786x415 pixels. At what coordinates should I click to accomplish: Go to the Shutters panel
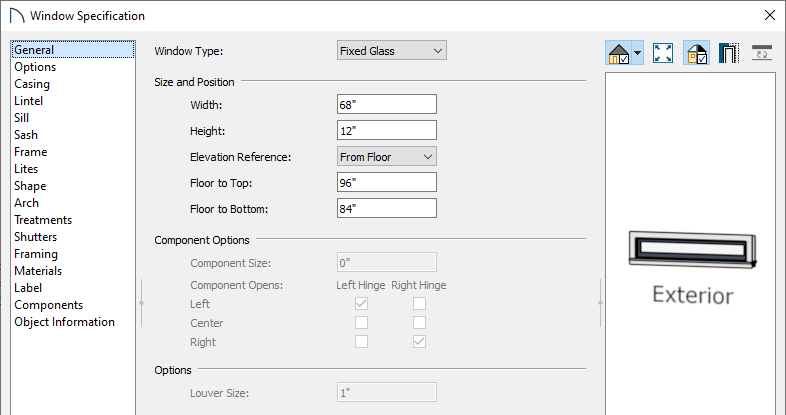click(x=36, y=237)
